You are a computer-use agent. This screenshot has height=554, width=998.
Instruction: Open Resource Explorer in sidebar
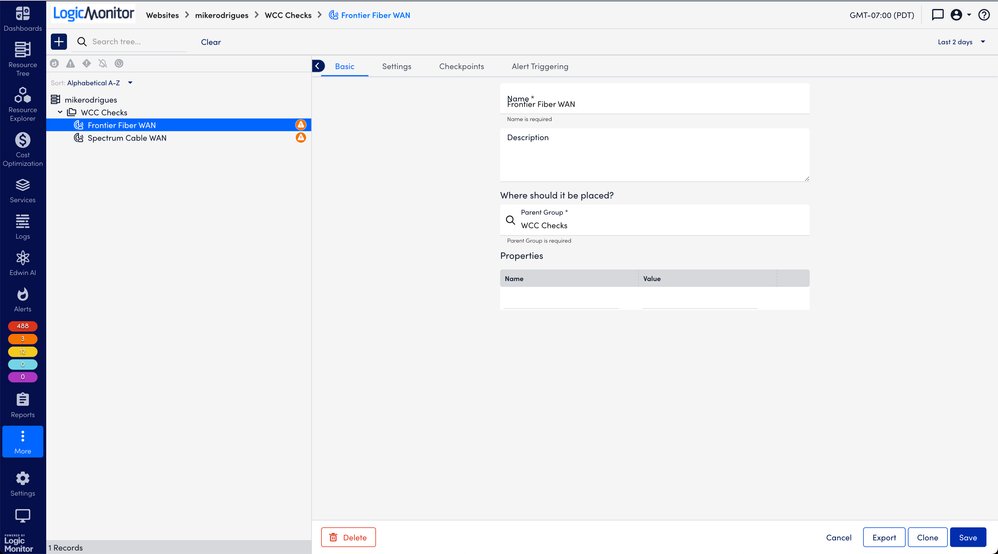click(x=22, y=104)
